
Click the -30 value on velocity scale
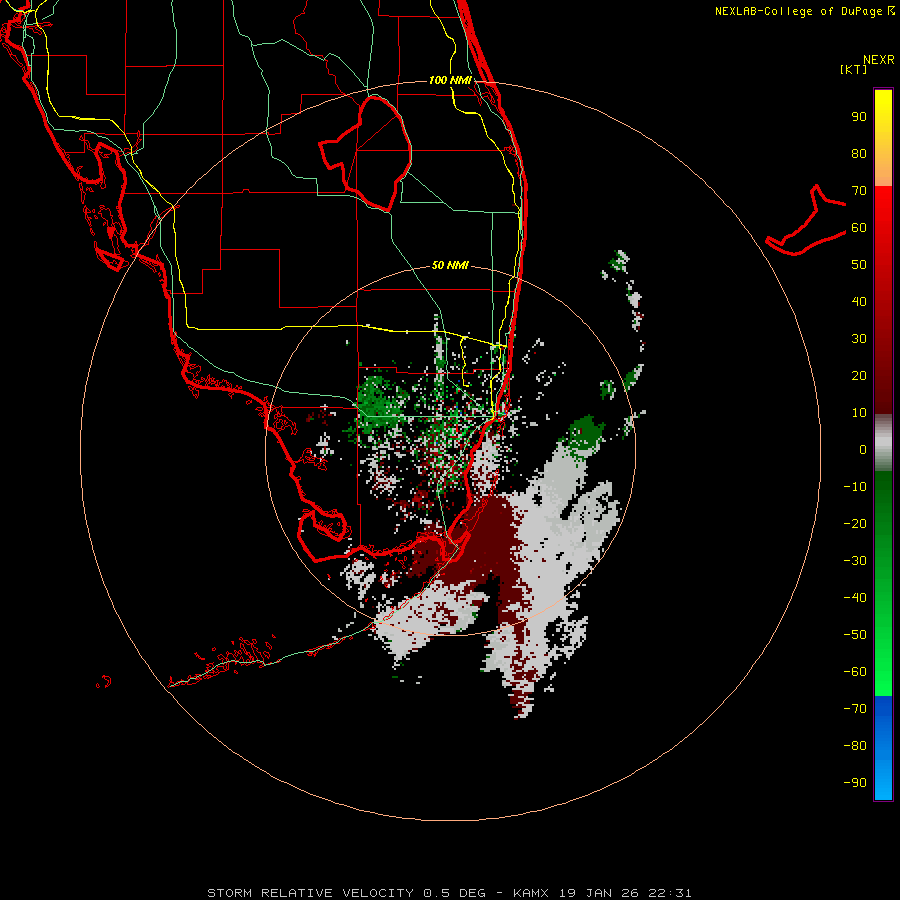click(855, 561)
